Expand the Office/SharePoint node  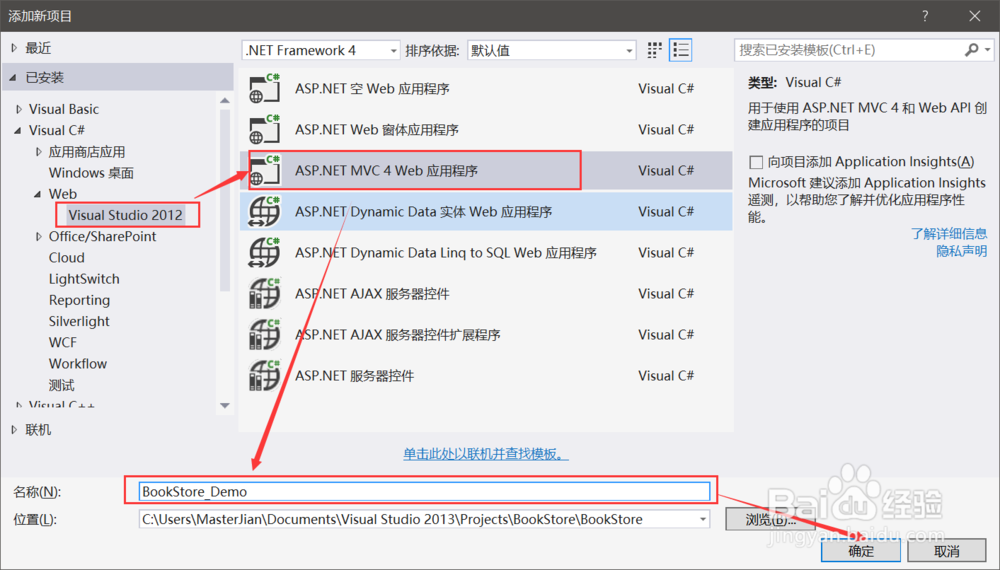point(38,237)
